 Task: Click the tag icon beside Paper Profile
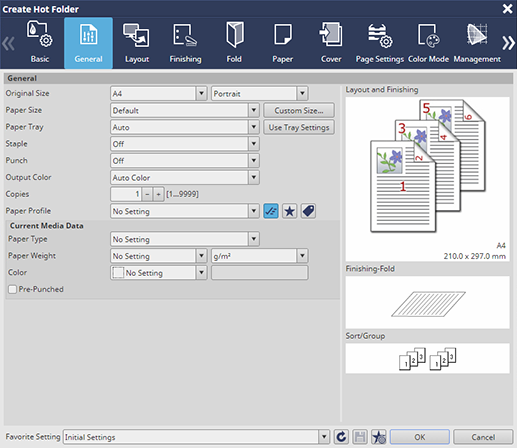click(308, 211)
